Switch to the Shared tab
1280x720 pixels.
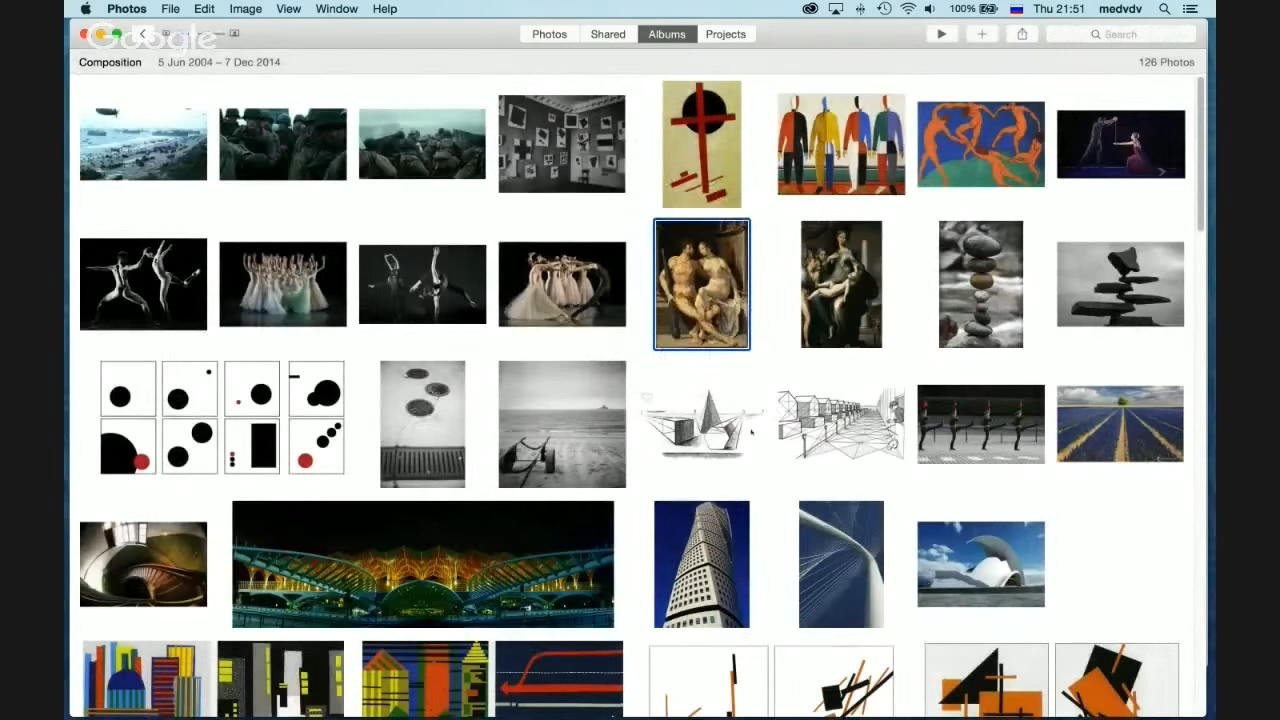(608, 34)
